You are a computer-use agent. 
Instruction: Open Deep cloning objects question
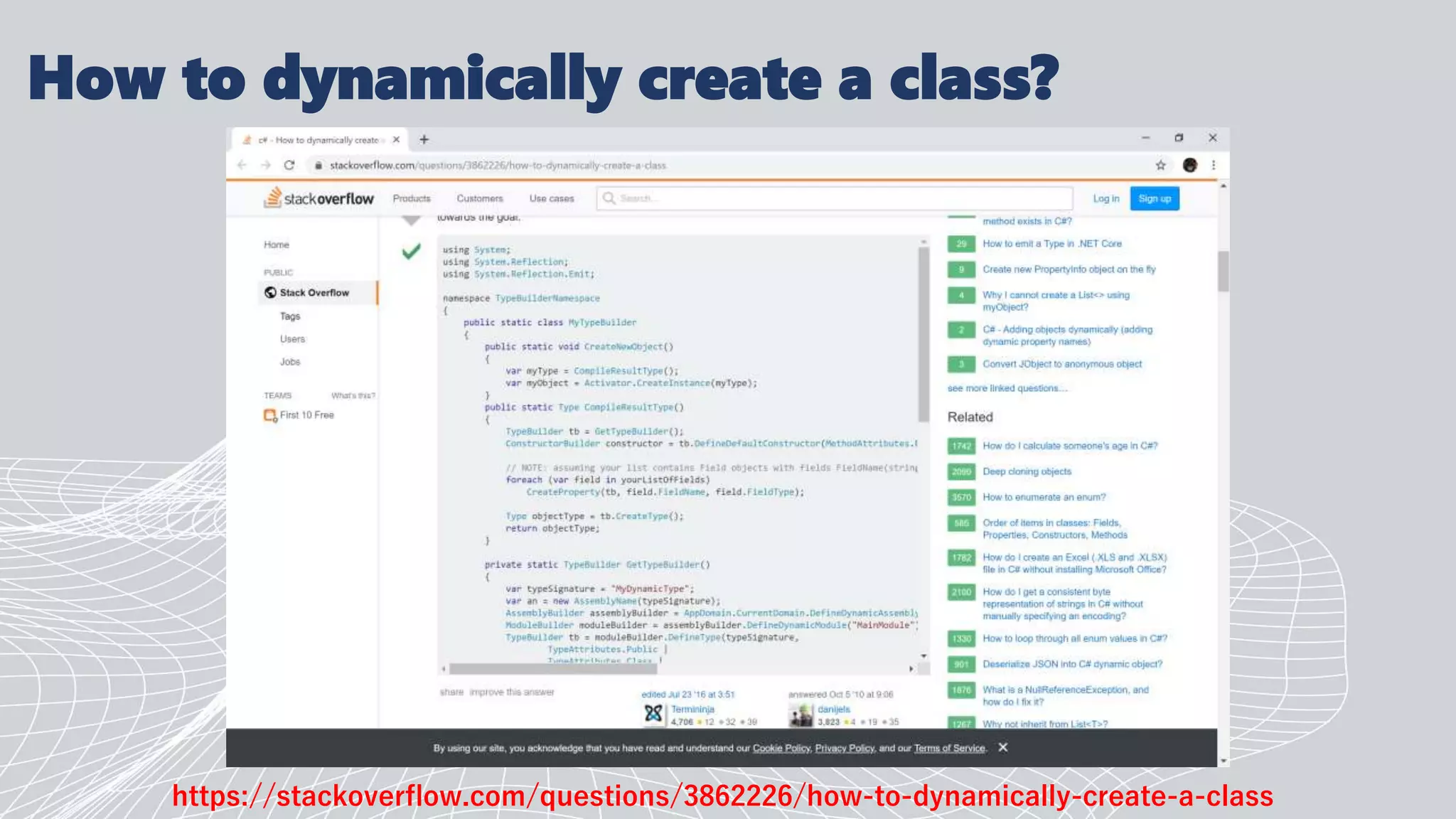pyautogui.click(x=1027, y=471)
